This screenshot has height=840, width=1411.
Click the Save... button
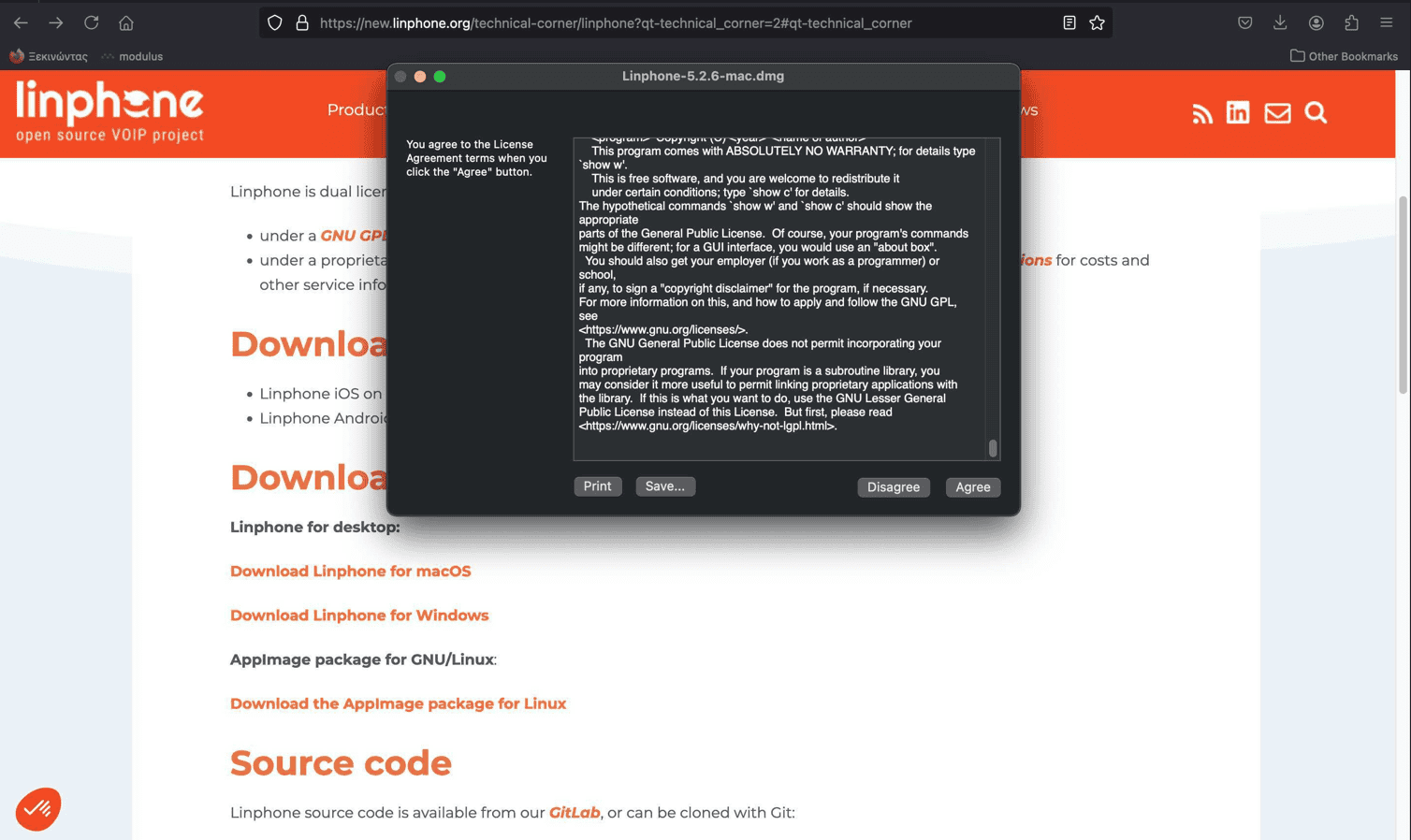[x=664, y=486]
